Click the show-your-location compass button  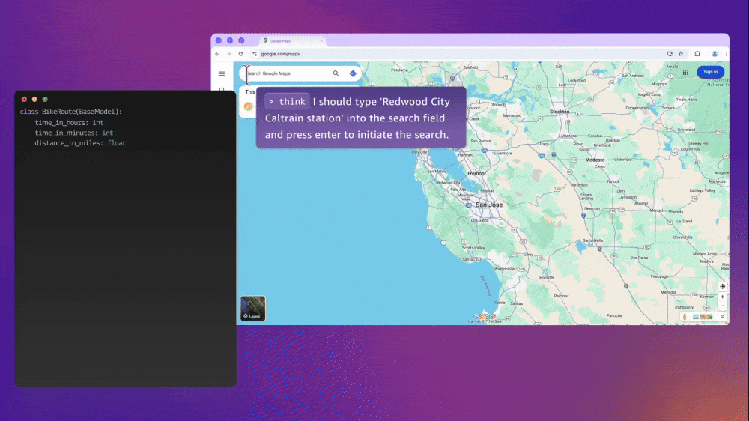(x=722, y=286)
